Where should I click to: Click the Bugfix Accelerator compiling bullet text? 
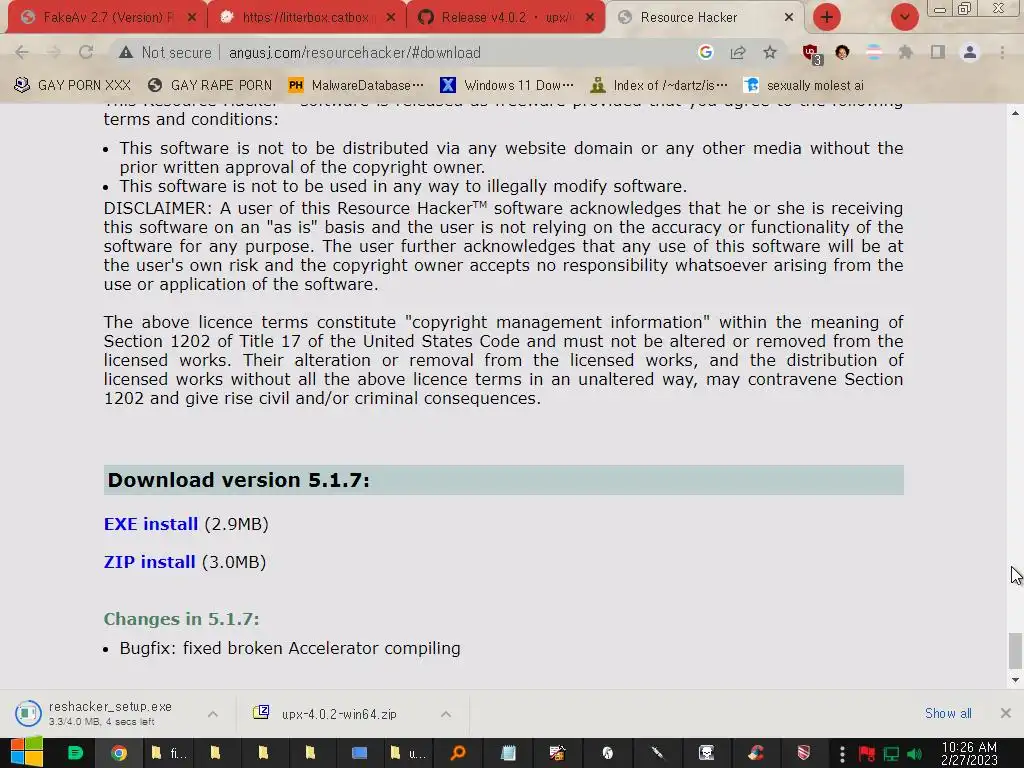[x=290, y=648]
